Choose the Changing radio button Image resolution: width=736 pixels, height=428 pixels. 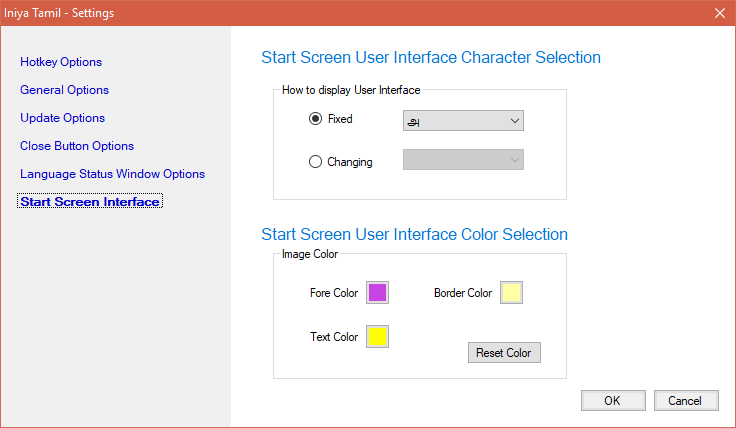(316, 161)
